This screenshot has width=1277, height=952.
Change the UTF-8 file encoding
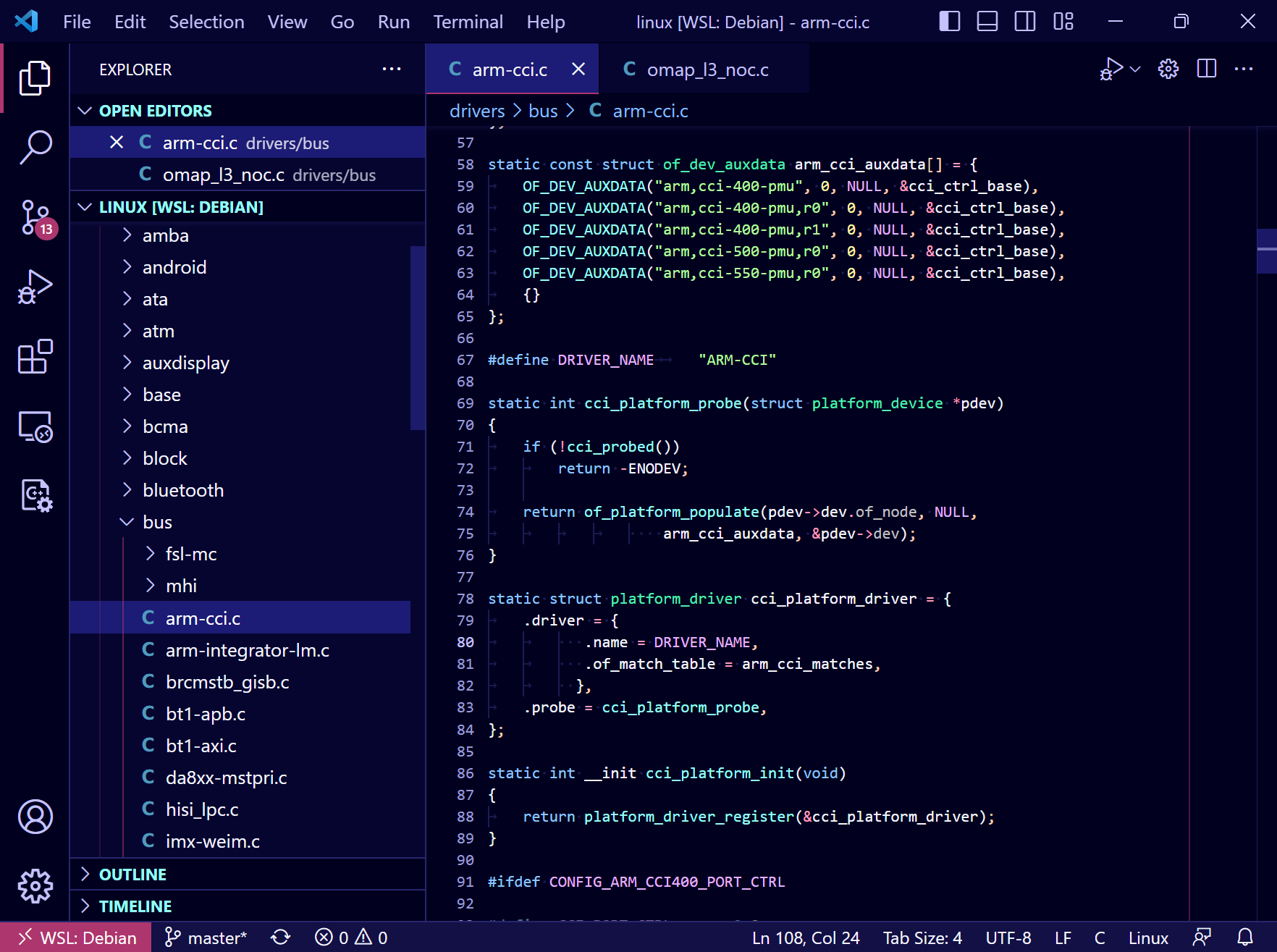tap(1008, 938)
